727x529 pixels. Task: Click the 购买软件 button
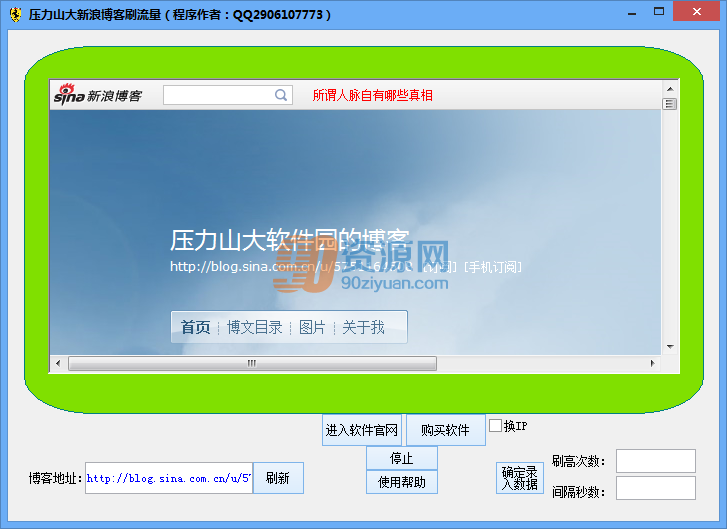pos(446,430)
